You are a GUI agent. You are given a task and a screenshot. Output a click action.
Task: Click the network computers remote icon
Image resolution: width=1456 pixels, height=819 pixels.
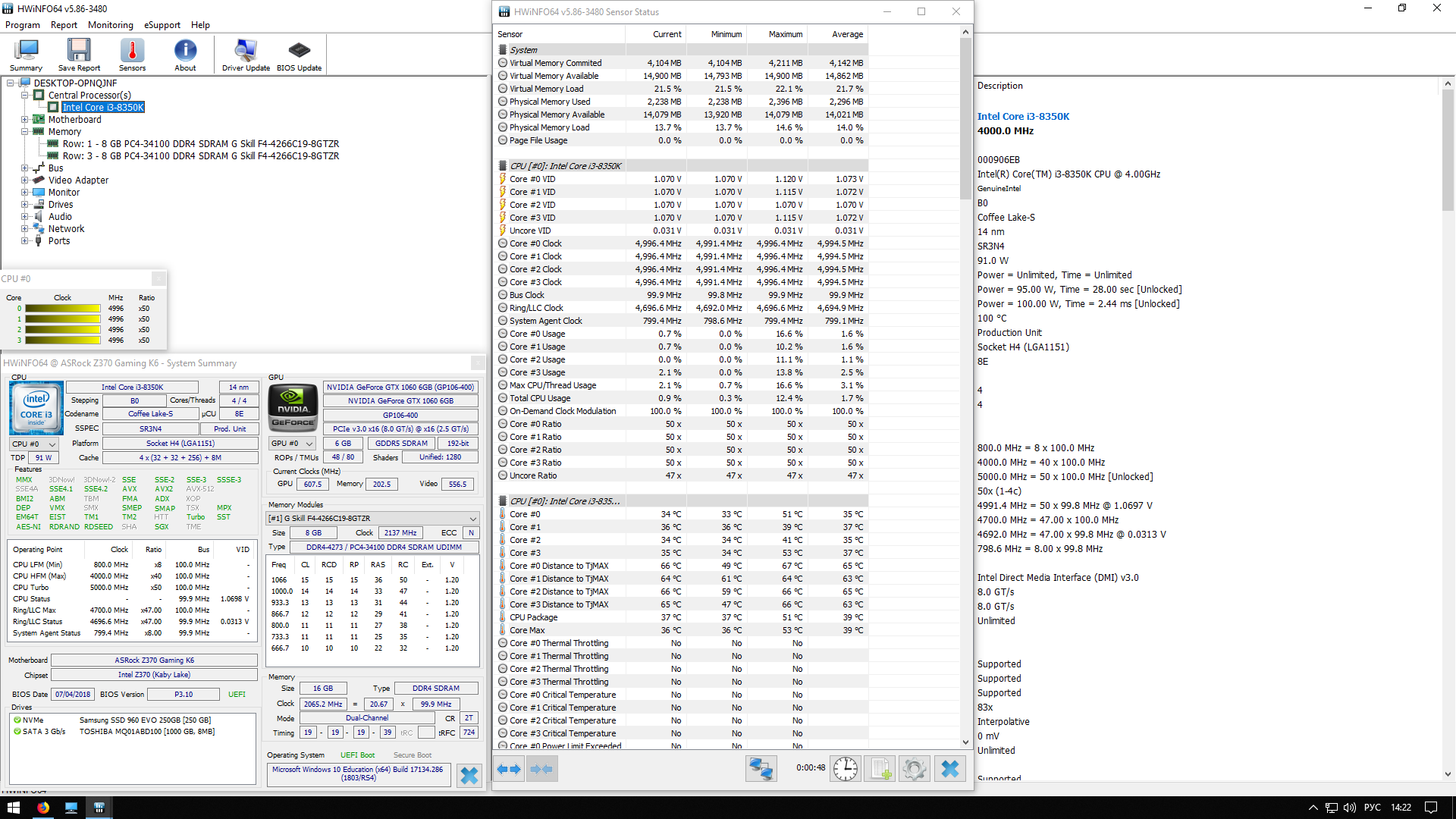point(761,769)
